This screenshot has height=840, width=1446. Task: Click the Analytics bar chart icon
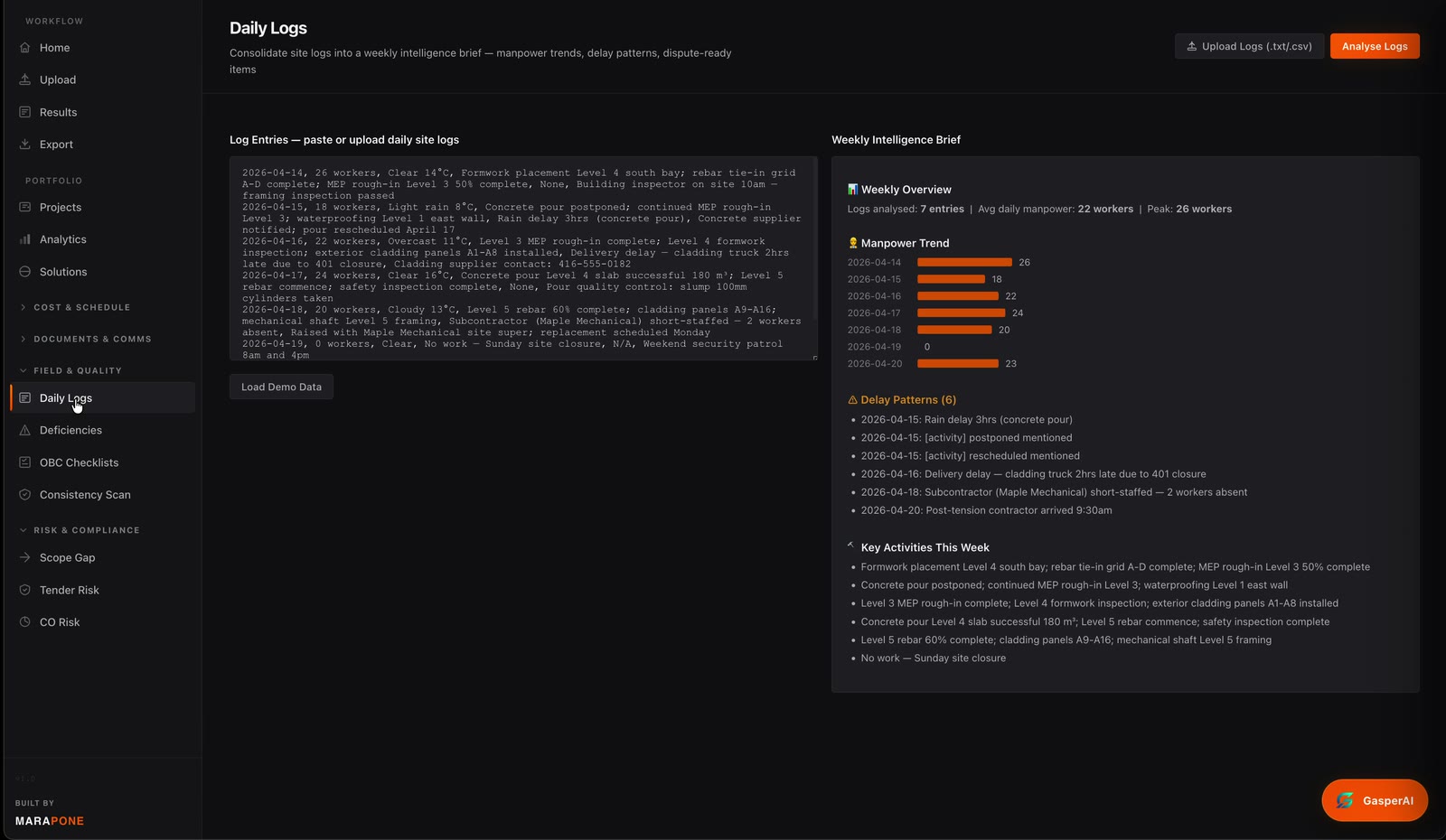click(24, 239)
